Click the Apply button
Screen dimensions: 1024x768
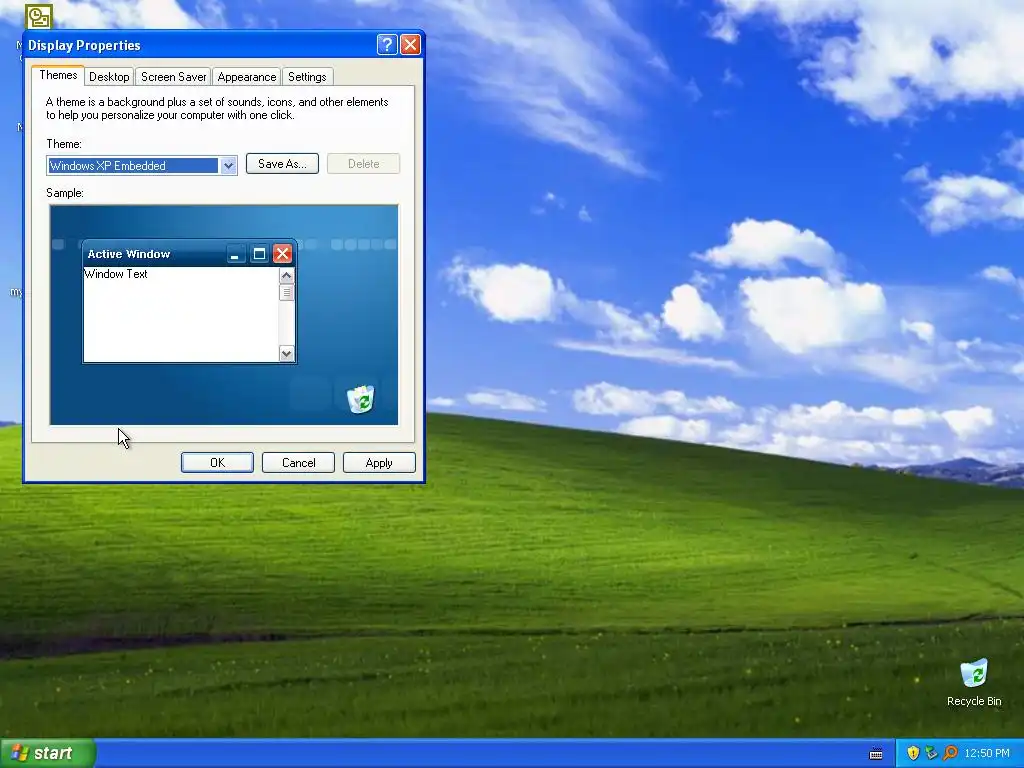tap(379, 462)
